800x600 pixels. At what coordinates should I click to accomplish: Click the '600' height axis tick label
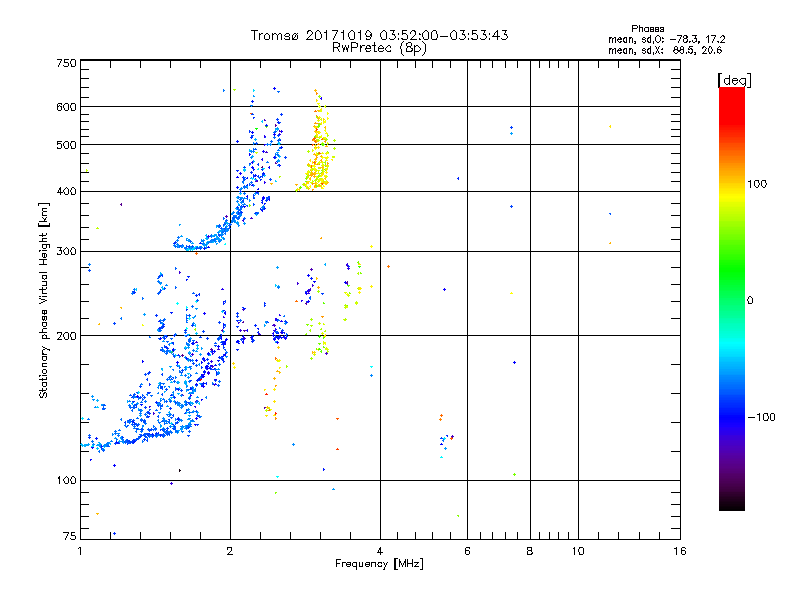click(x=66, y=107)
